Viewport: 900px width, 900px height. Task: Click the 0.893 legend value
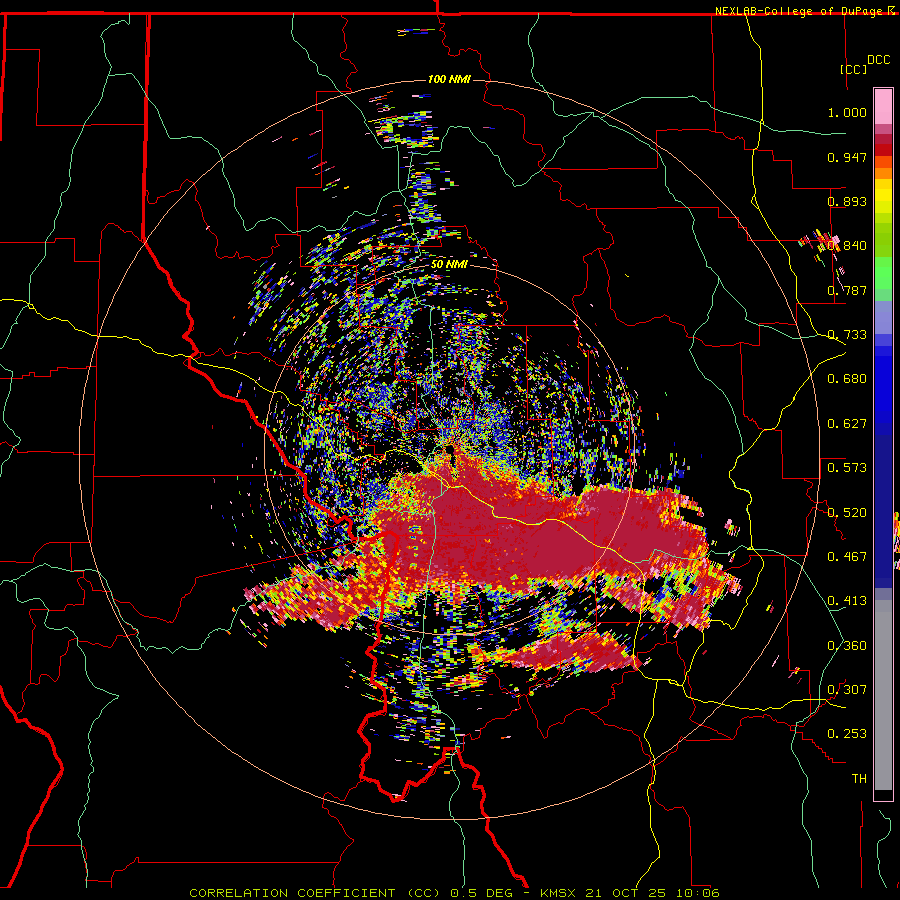pos(847,201)
